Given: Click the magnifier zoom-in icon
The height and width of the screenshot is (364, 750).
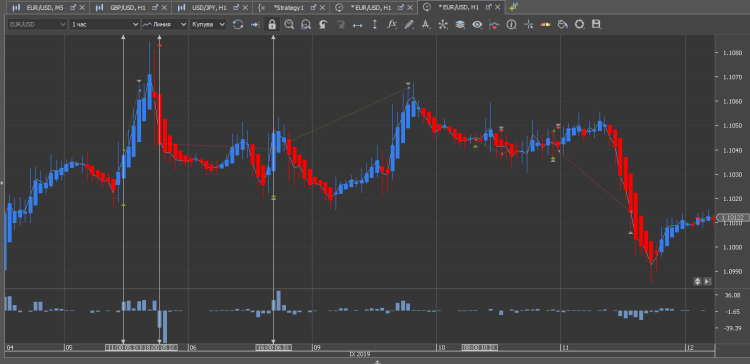Looking at the screenshot, I should [289, 24].
